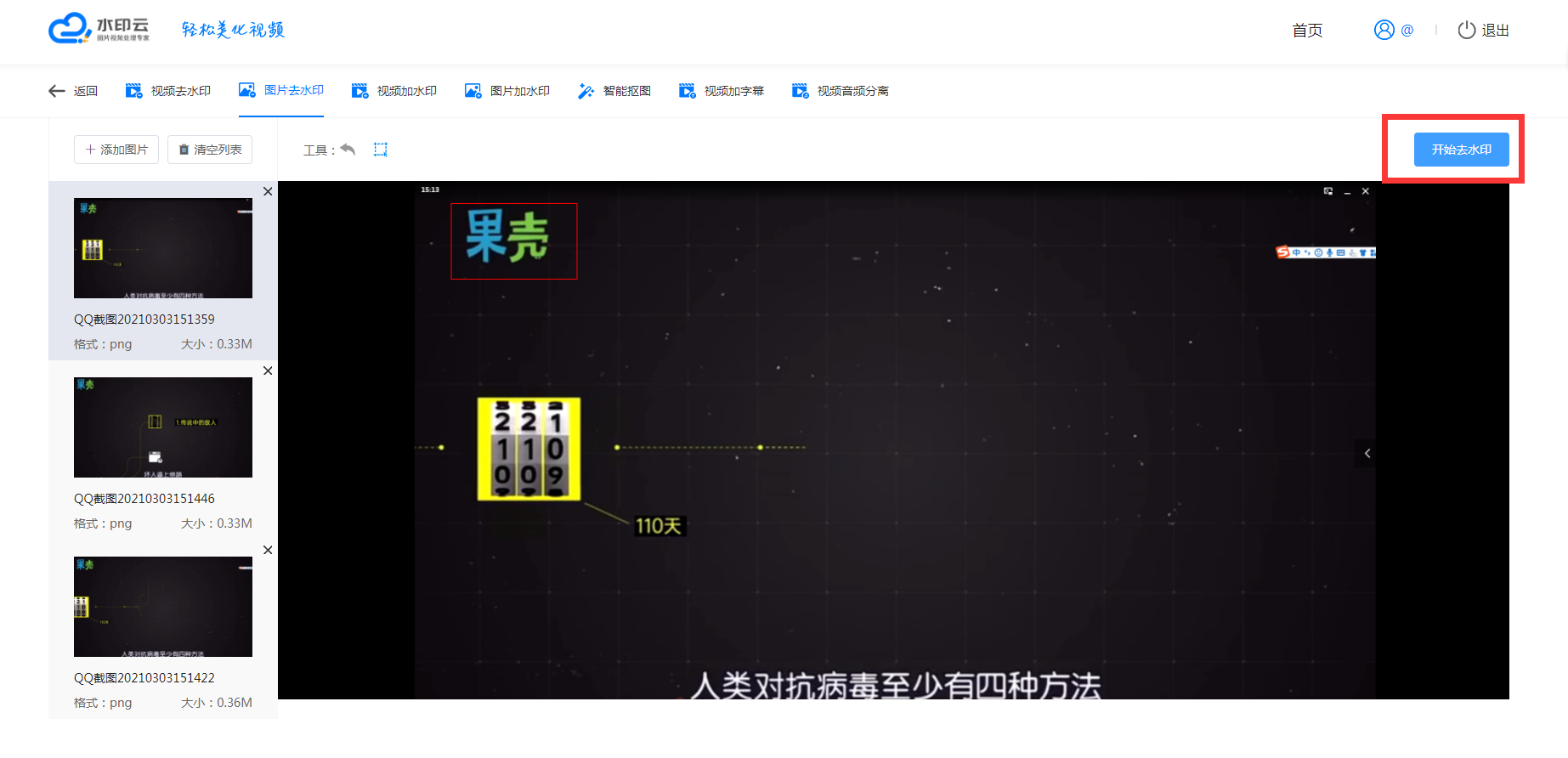The height and width of the screenshot is (758, 1568).
Task: Select thumbnail QQ截图20210303151422
Action: click(163, 607)
